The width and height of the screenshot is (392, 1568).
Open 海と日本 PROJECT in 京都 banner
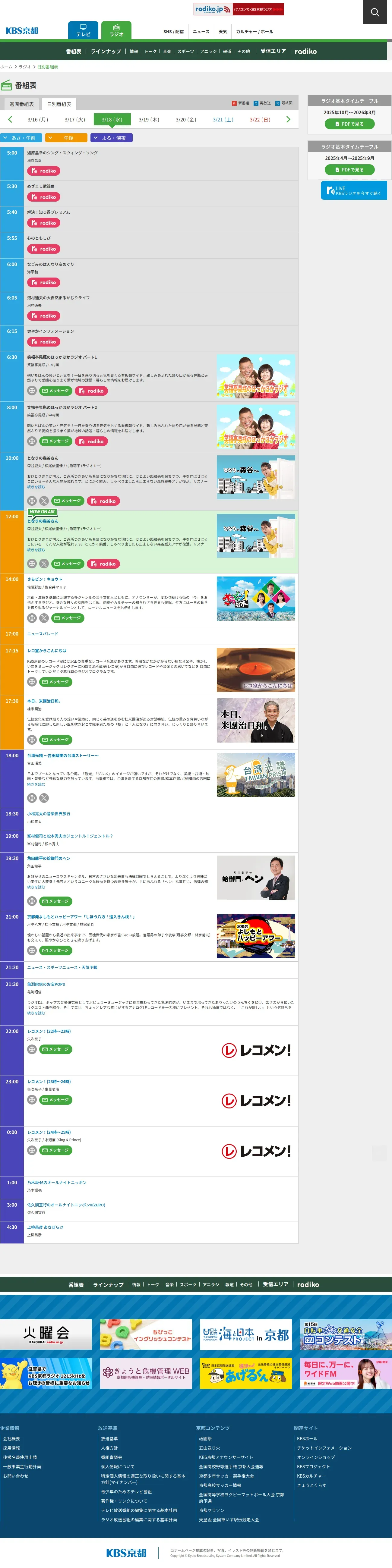pos(245,1335)
